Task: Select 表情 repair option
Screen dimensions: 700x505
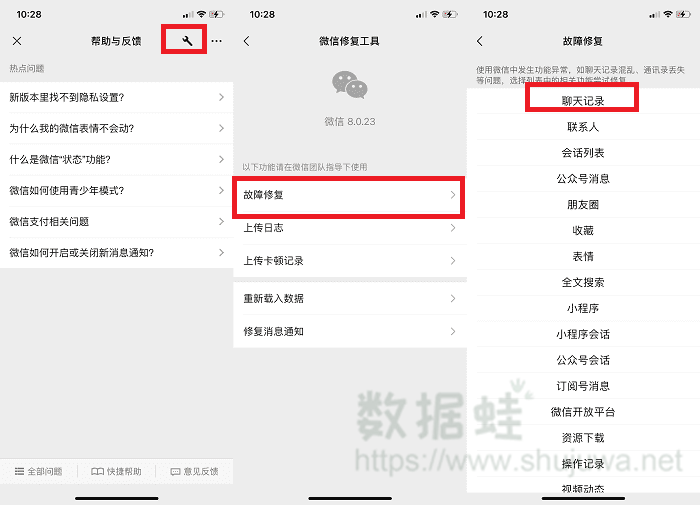Action: 583,256
